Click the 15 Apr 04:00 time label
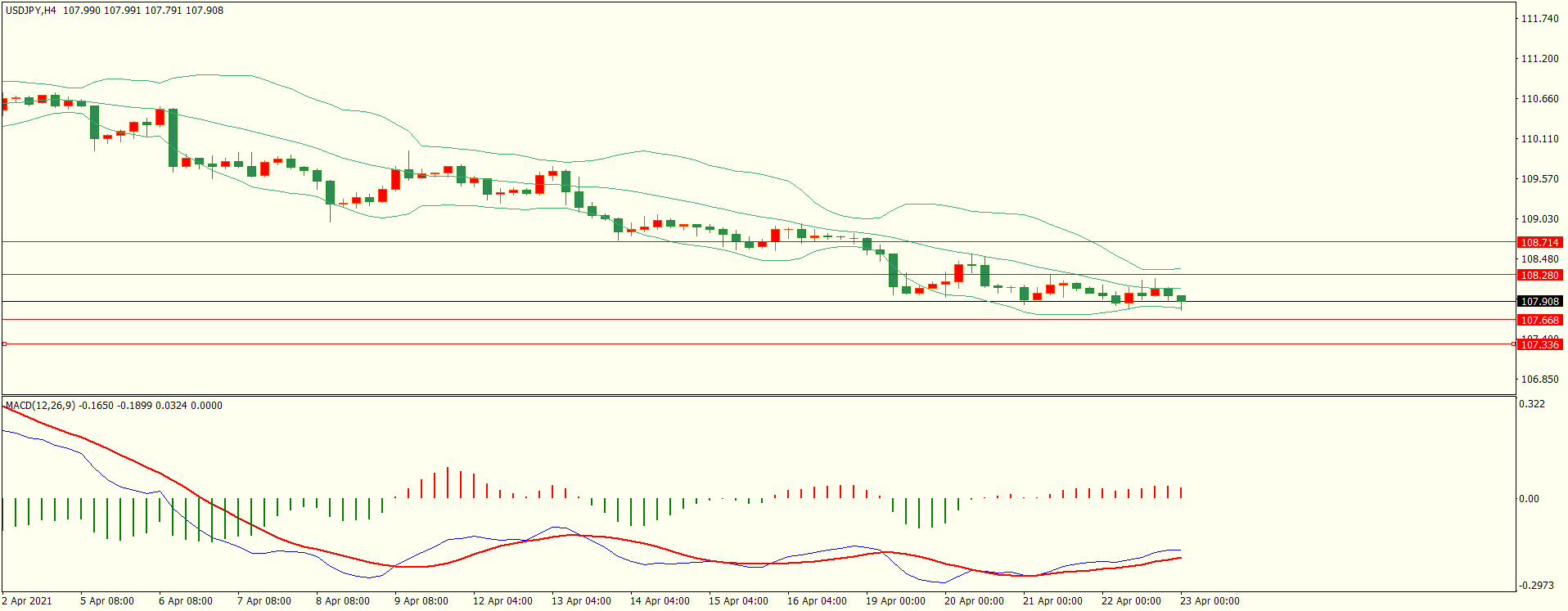Image resolution: width=1568 pixels, height=611 pixels. pos(738,601)
